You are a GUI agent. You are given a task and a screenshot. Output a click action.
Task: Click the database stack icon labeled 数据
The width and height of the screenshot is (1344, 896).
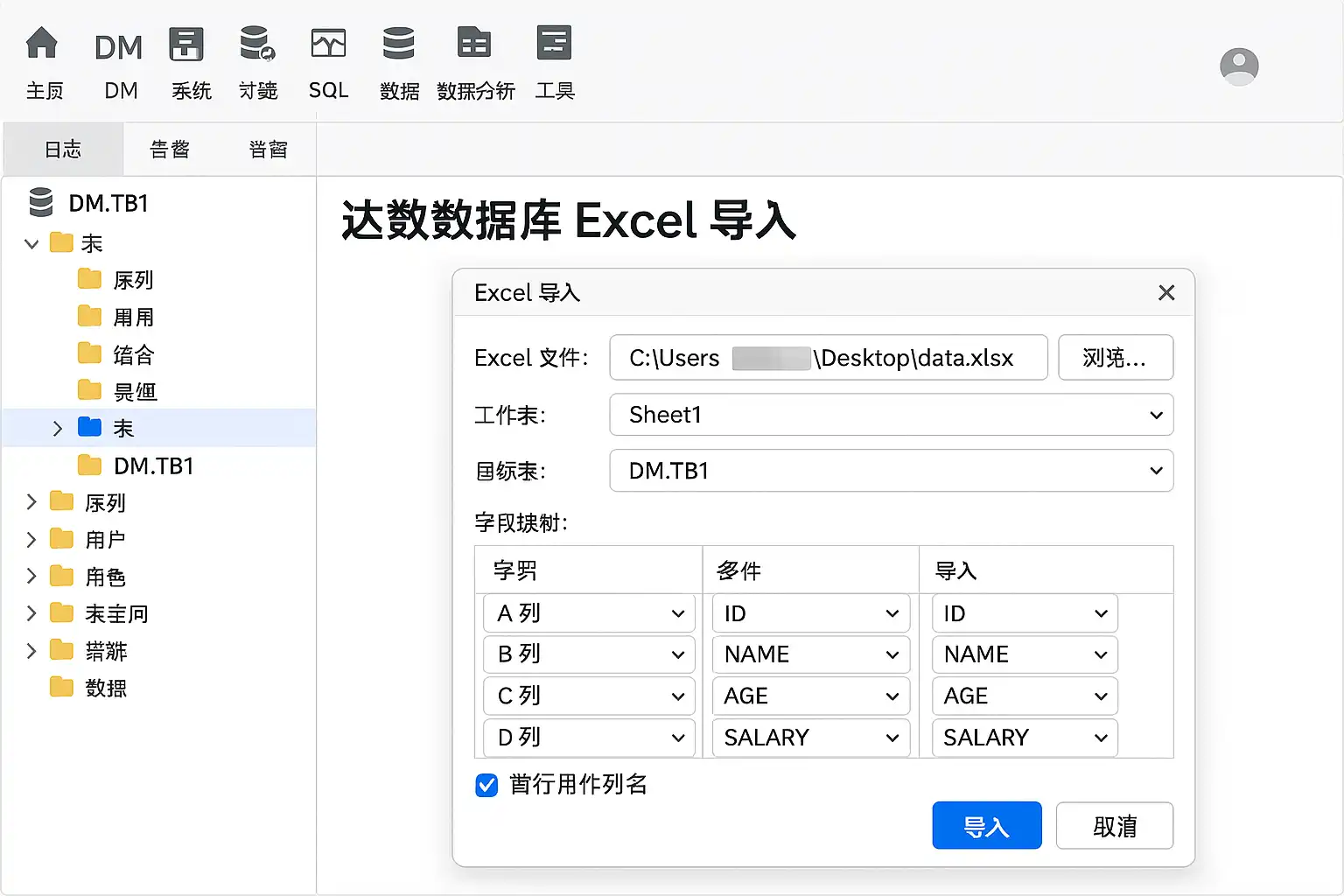coord(398,43)
